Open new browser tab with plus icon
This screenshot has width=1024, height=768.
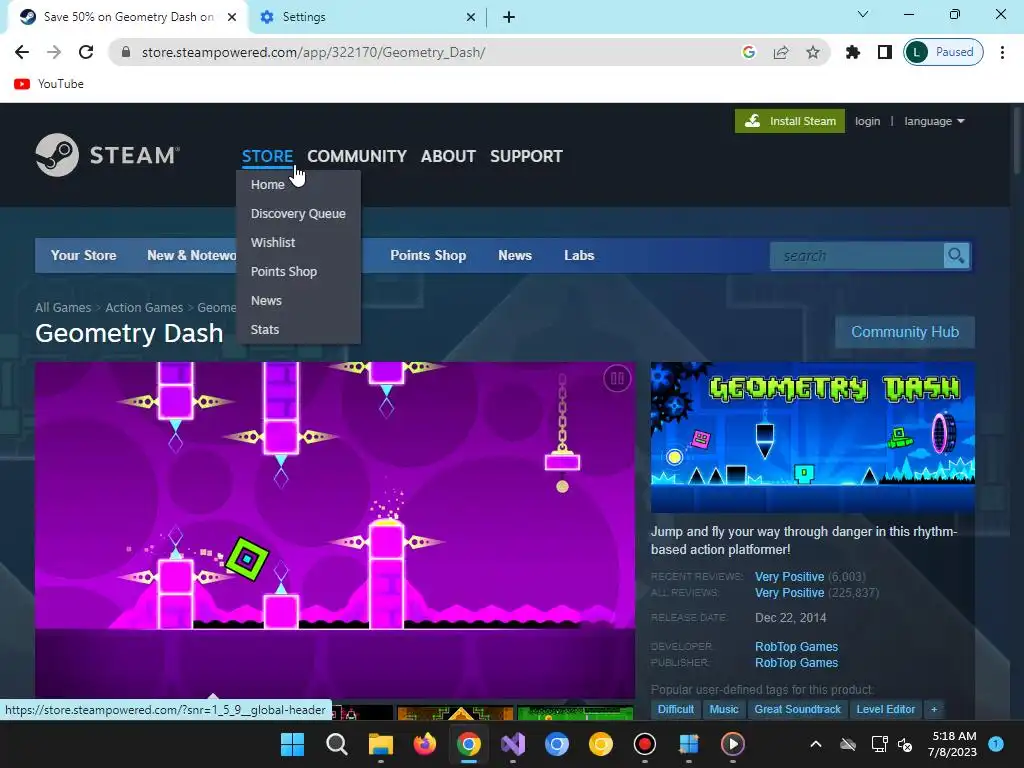(509, 17)
